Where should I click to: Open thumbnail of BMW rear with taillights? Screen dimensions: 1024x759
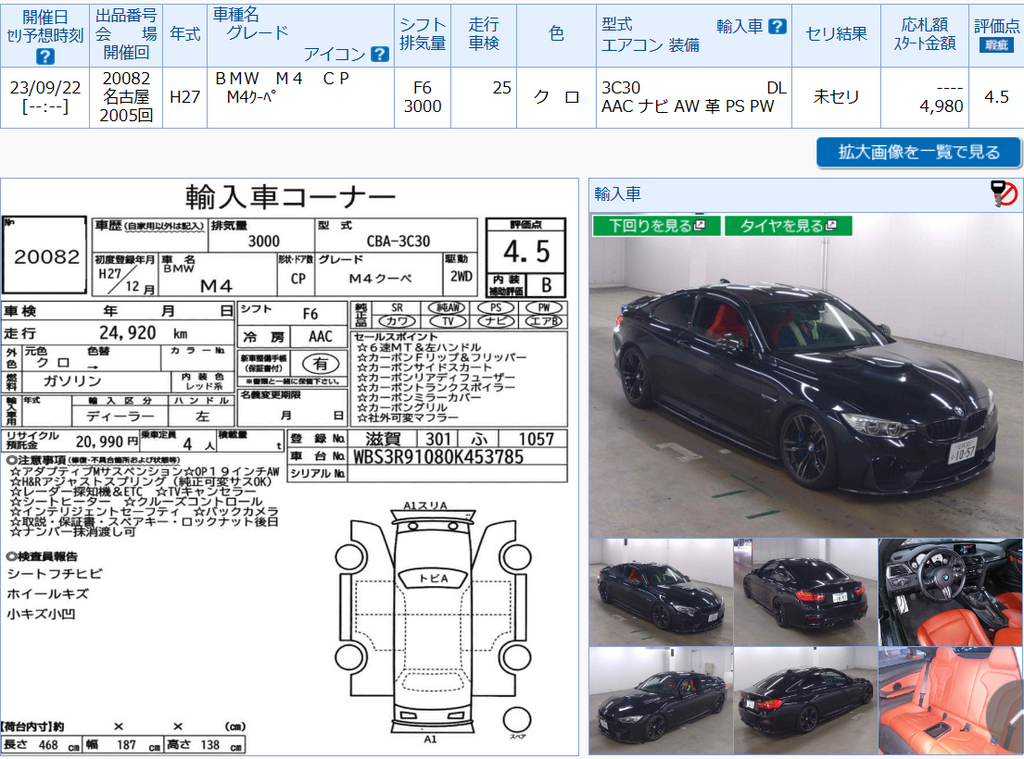tap(805, 592)
